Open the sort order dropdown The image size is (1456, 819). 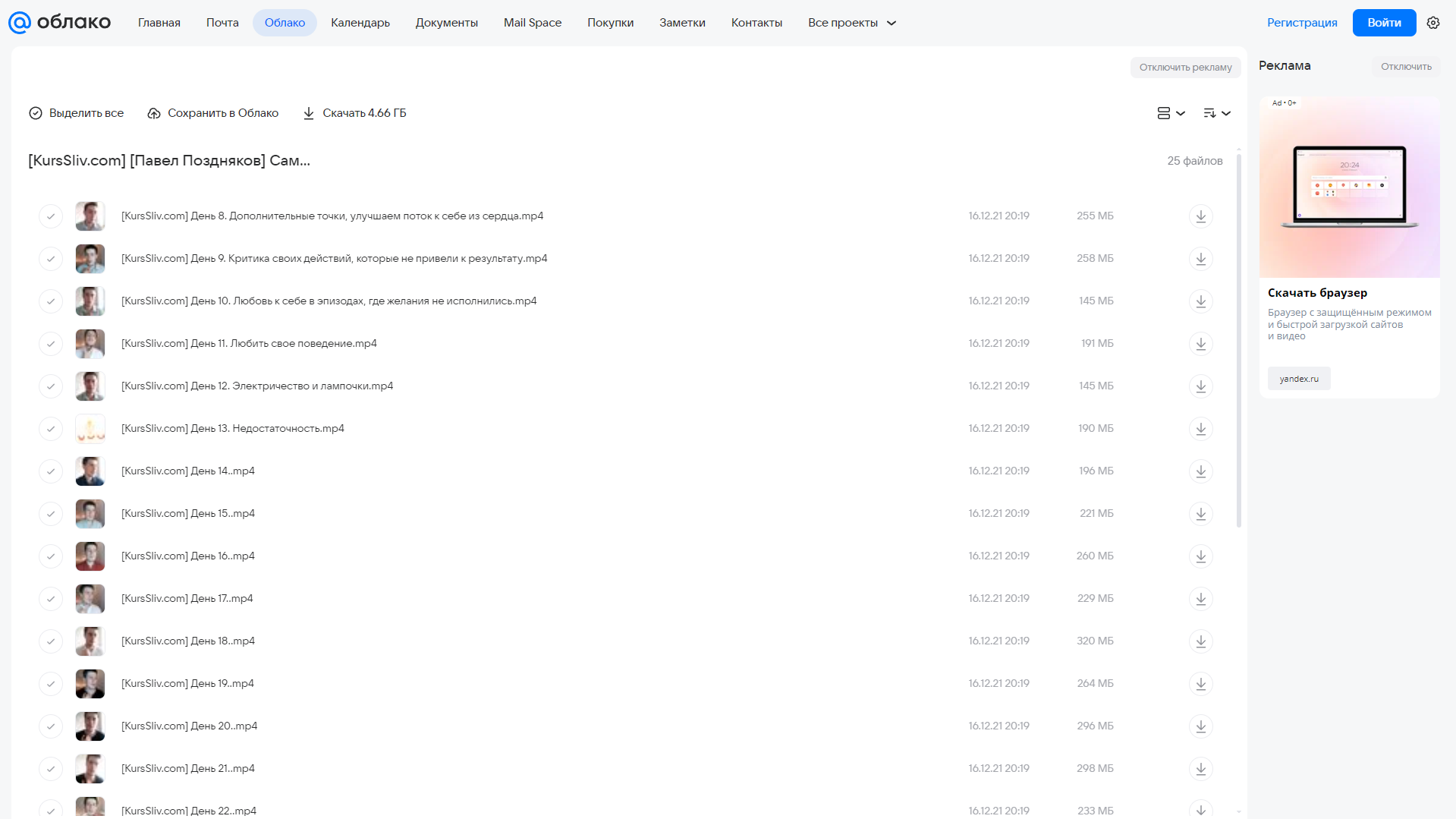[x=1217, y=113]
